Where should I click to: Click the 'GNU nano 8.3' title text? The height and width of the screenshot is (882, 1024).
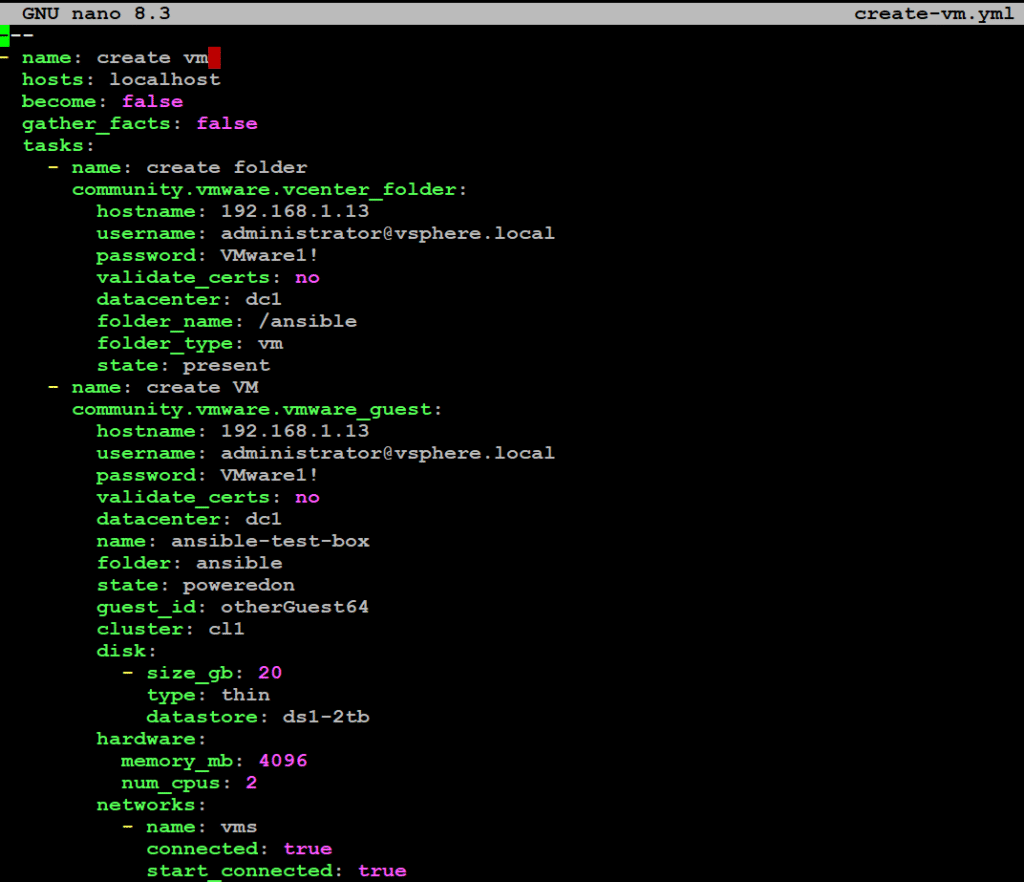click(96, 13)
